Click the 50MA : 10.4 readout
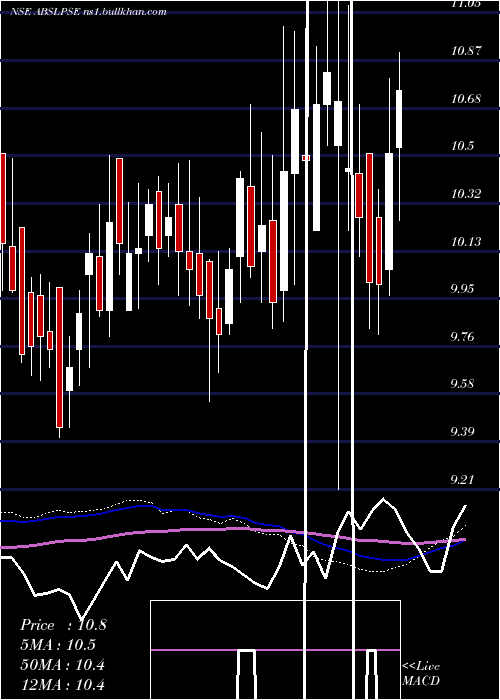The height and width of the screenshot is (700, 500). [62, 665]
